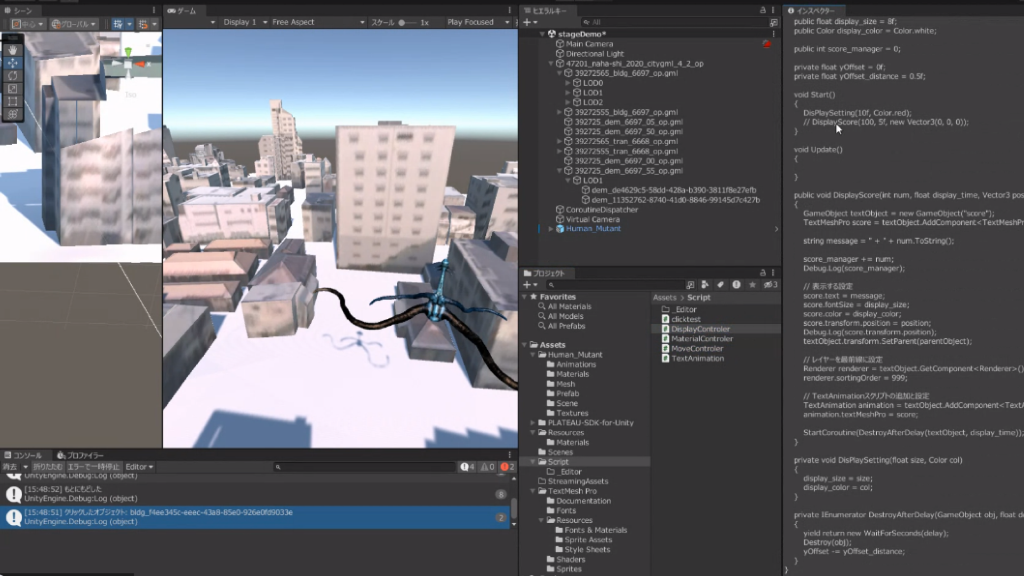Open the _Editor folder in Script

[x=685, y=310]
